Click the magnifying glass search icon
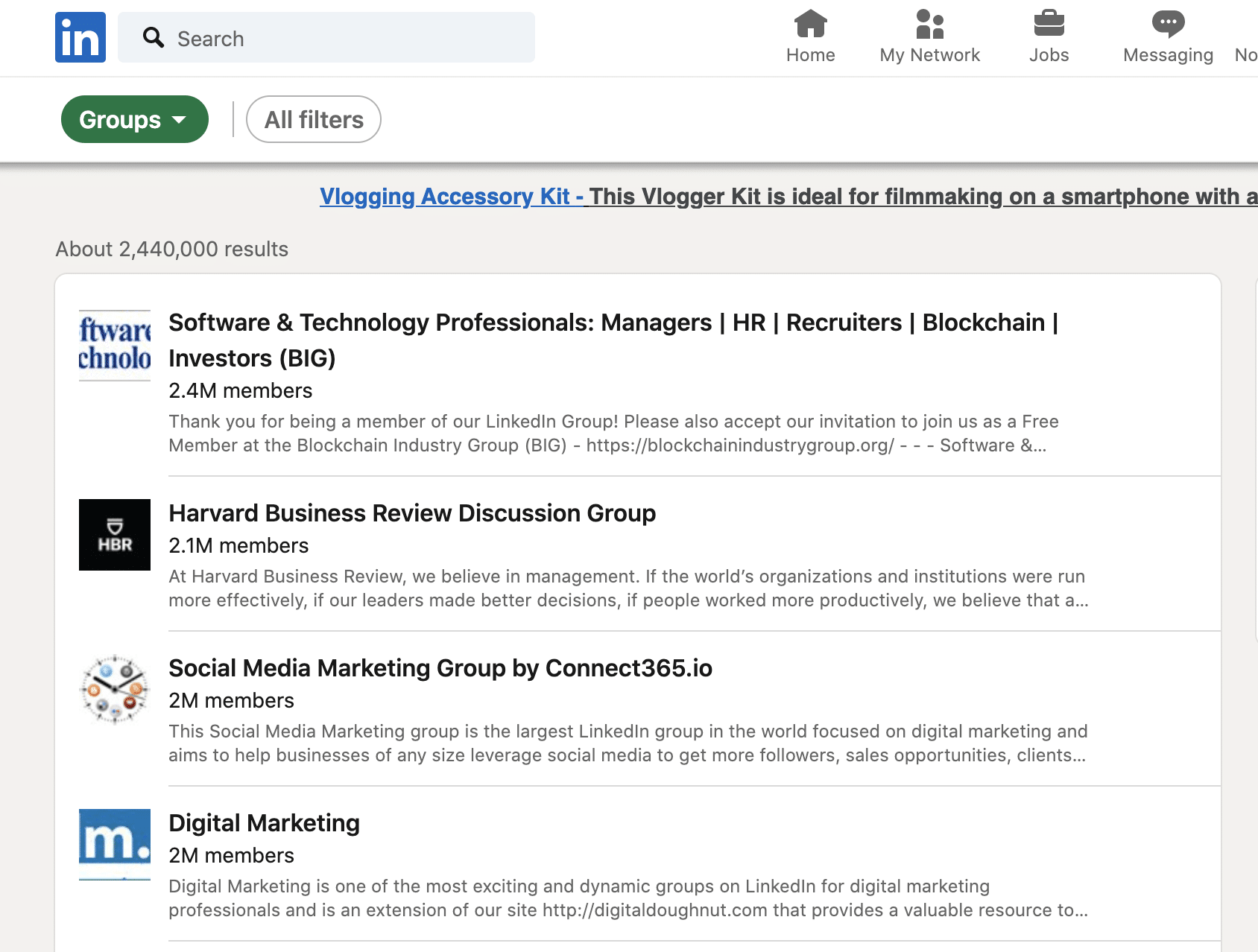The width and height of the screenshot is (1258, 952). (x=154, y=37)
